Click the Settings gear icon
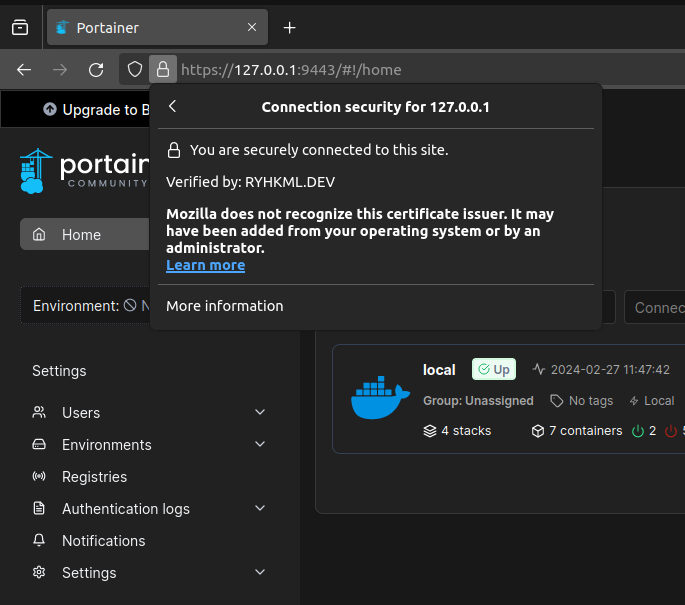Viewport: 685px width, 605px height. [x=39, y=572]
